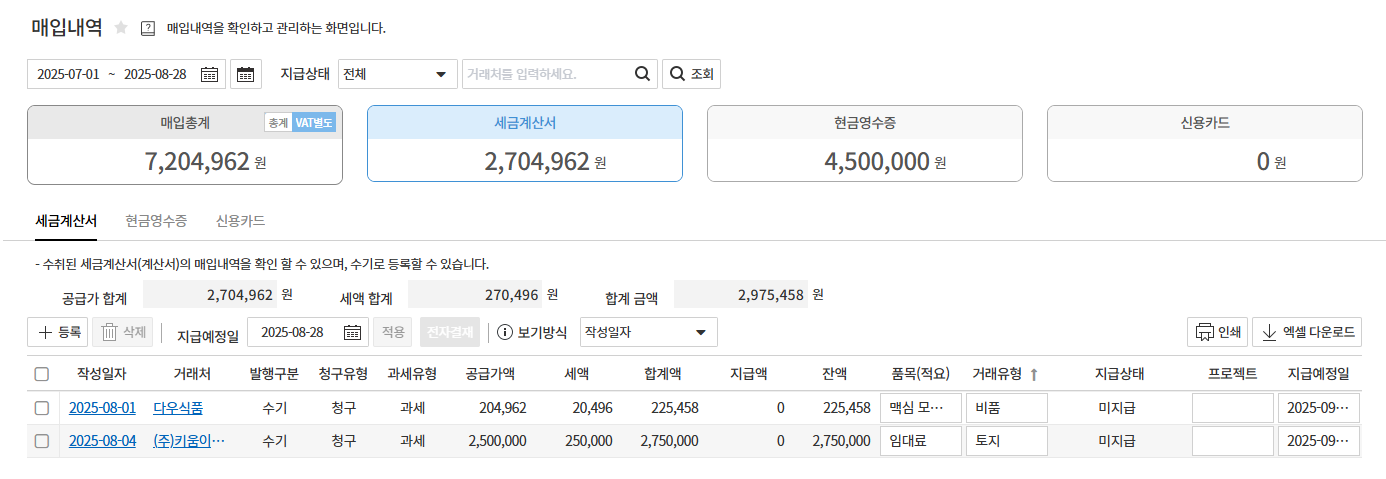
Task: Open the help icon beside the title
Action: pyautogui.click(x=148, y=28)
